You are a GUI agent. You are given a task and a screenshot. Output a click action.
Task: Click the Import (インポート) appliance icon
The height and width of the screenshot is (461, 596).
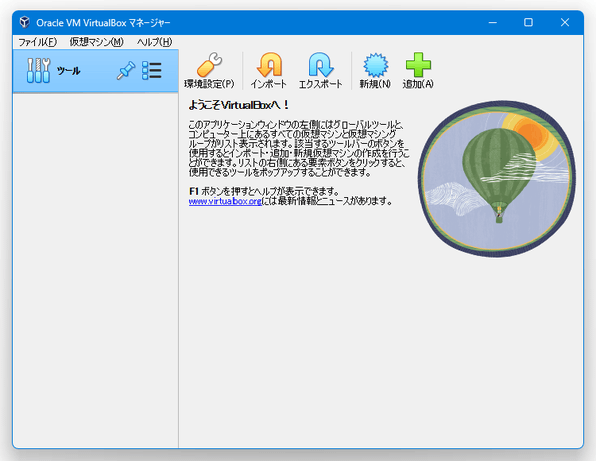[269, 65]
